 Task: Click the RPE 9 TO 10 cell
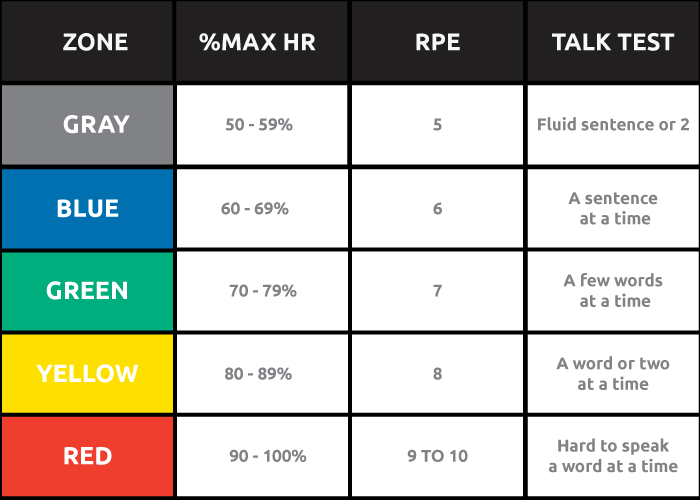(x=438, y=456)
